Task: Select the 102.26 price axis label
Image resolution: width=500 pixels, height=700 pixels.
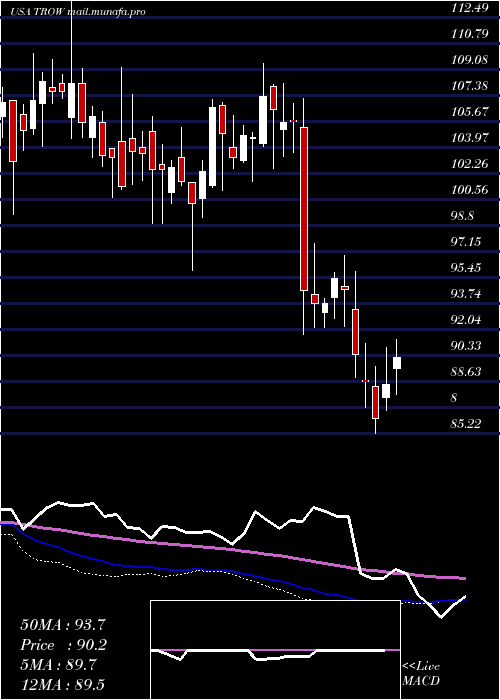Action: [469, 163]
